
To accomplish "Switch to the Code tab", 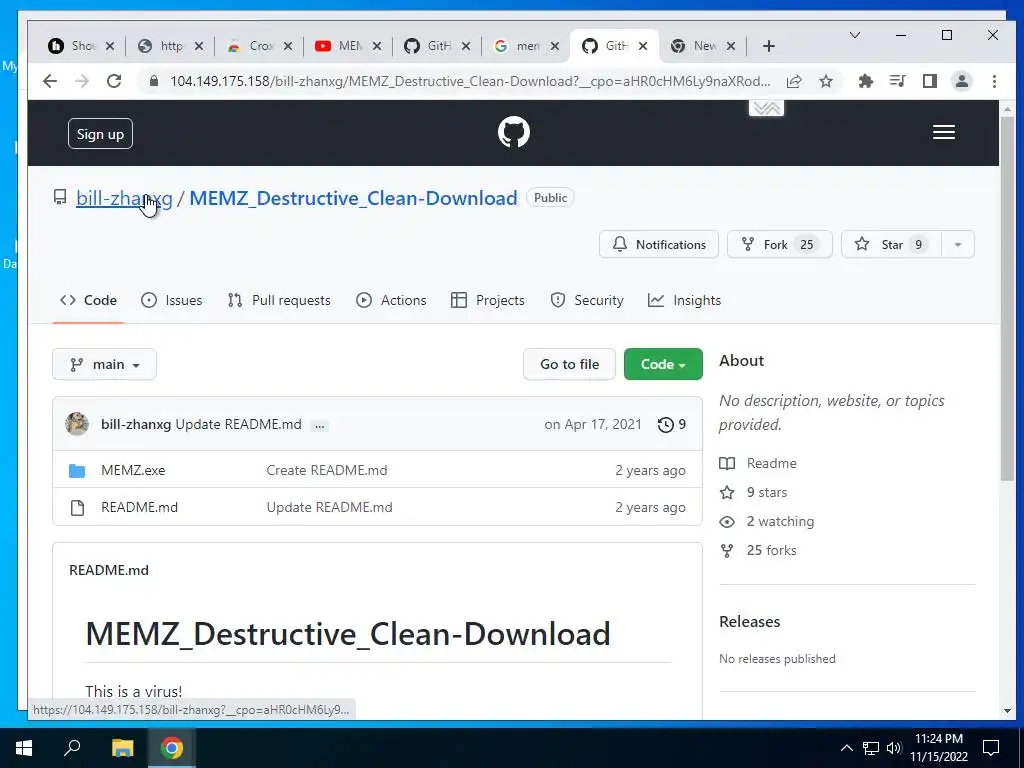I will click(x=88, y=300).
